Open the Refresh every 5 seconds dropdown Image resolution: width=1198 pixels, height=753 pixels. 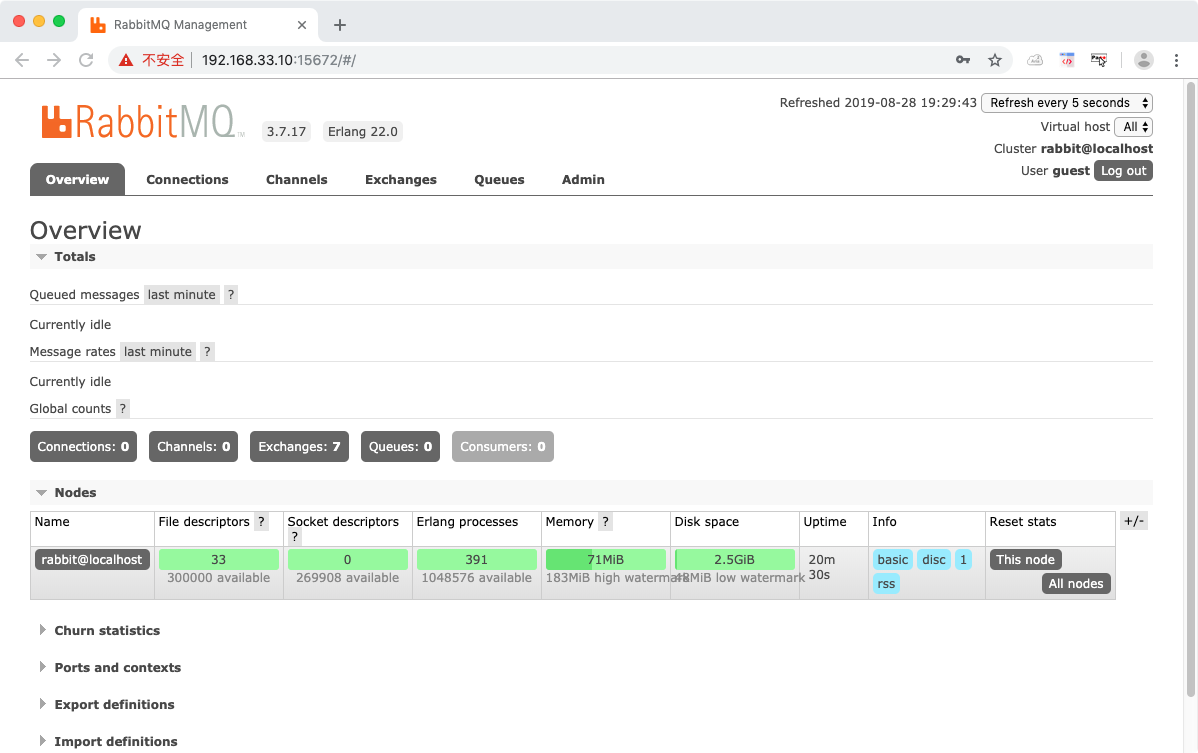click(x=1067, y=102)
